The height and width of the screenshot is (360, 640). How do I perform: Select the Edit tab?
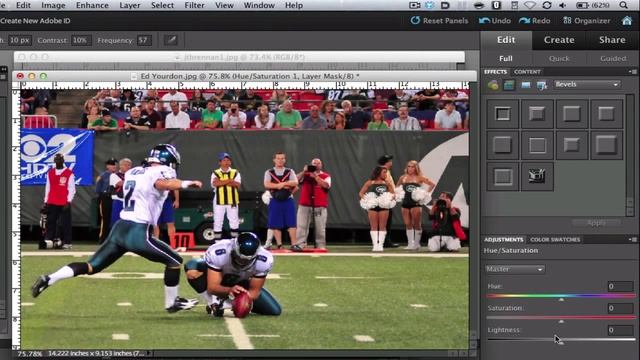[x=506, y=40]
